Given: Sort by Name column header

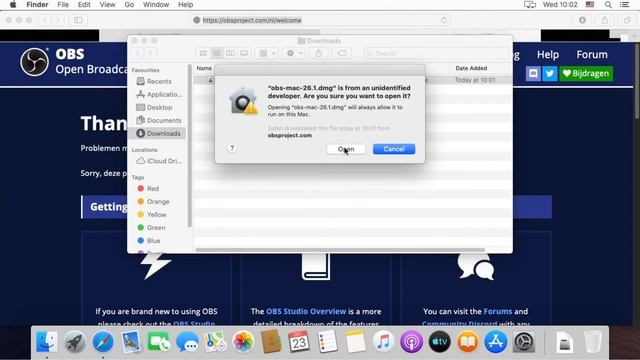Looking at the screenshot, I should pos(204,68).
